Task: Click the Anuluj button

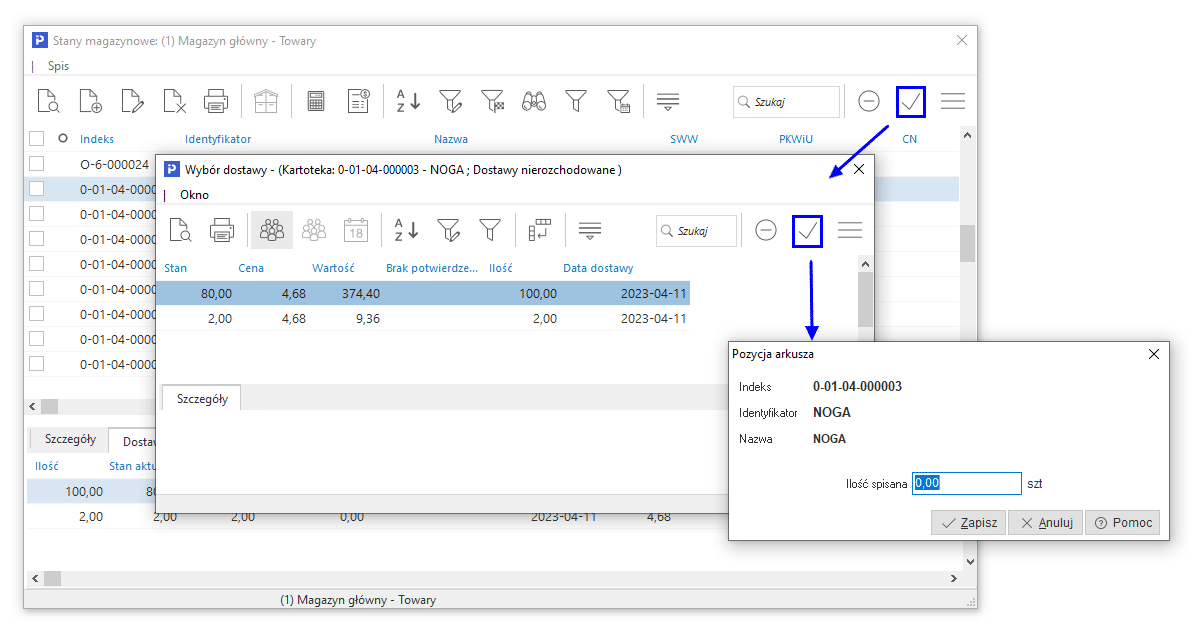Action: click(x=1045, y=523)
